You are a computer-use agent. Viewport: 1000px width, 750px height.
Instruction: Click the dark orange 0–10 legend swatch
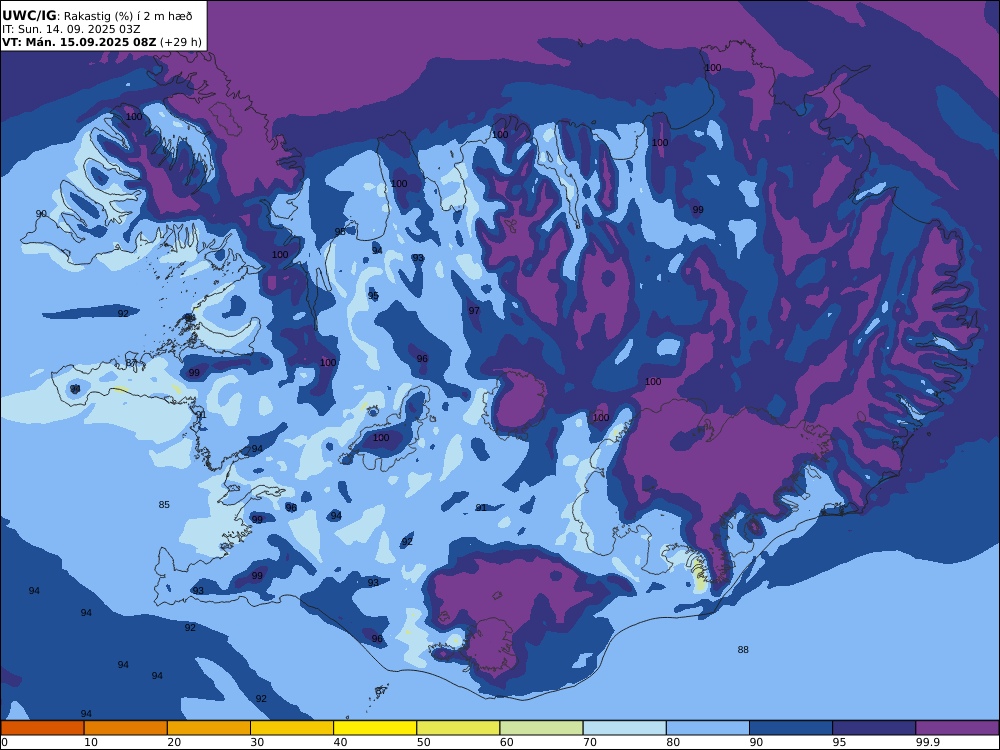(42, 728)
